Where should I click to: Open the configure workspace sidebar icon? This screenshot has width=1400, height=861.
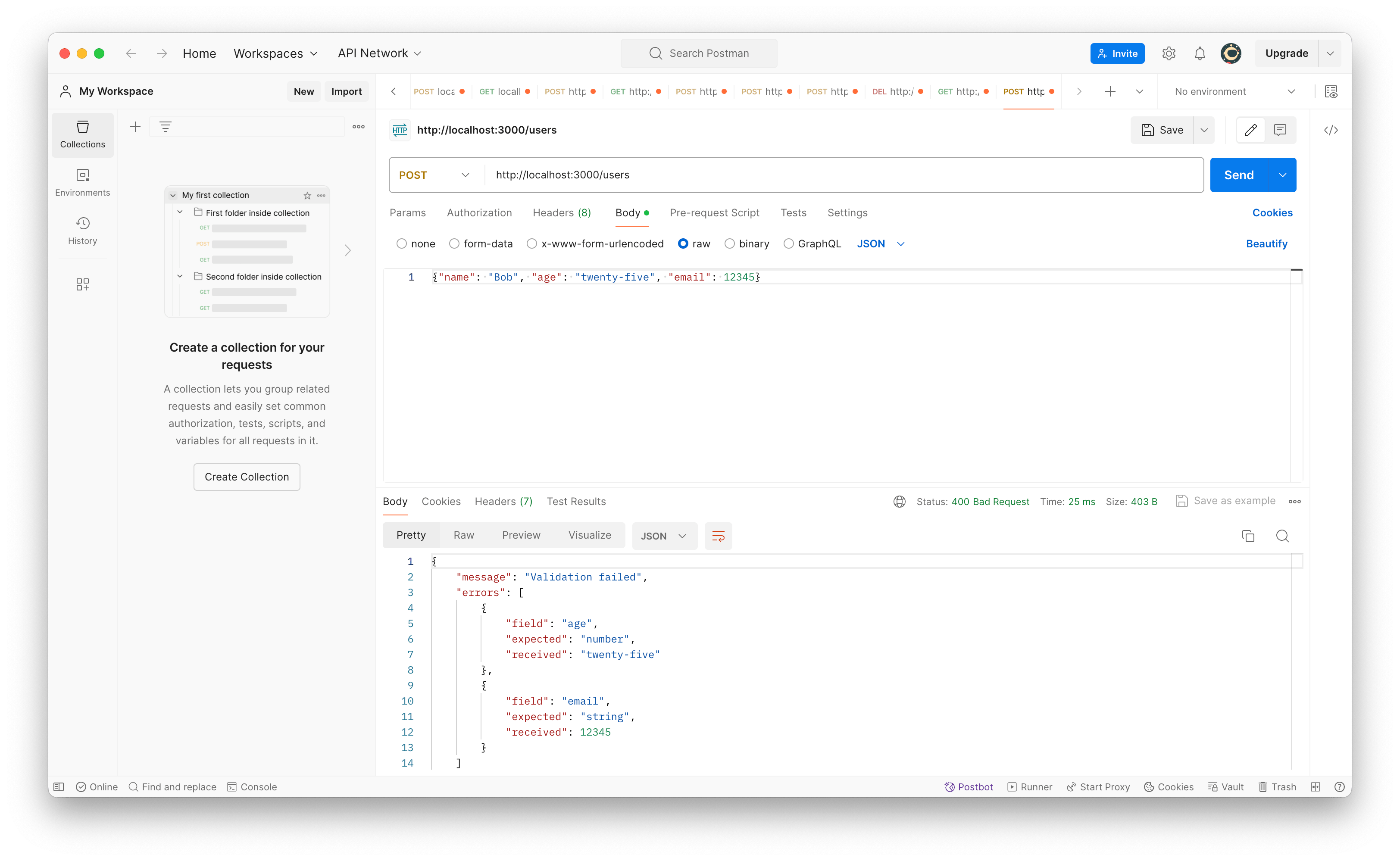click(83, 284)
